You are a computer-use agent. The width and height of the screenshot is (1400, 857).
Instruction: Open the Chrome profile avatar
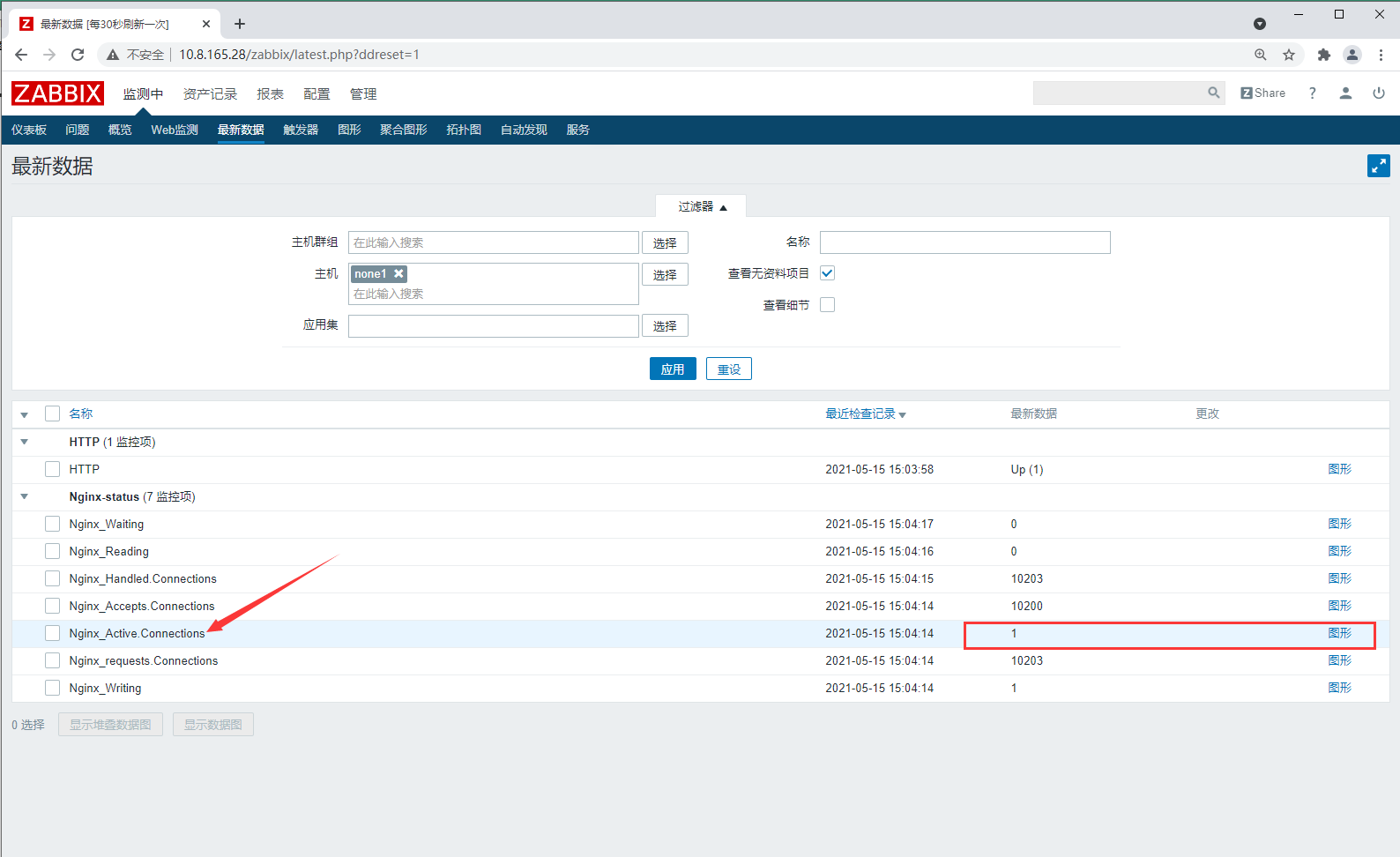[1352, 55]
